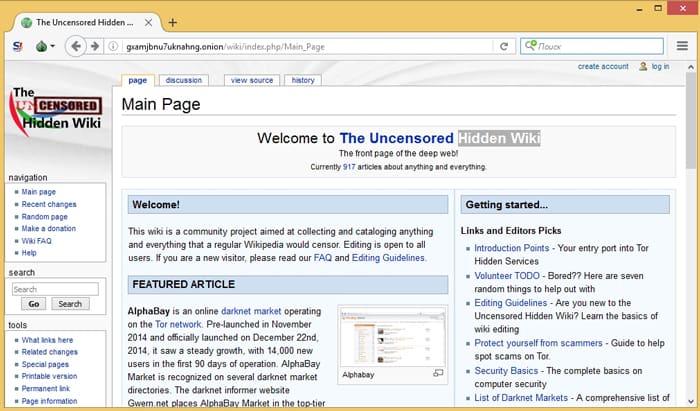Screen dimensions: 700x411
Task: Close the Uncensored Hidden Wiki tab
Action: tap(149, 22)
